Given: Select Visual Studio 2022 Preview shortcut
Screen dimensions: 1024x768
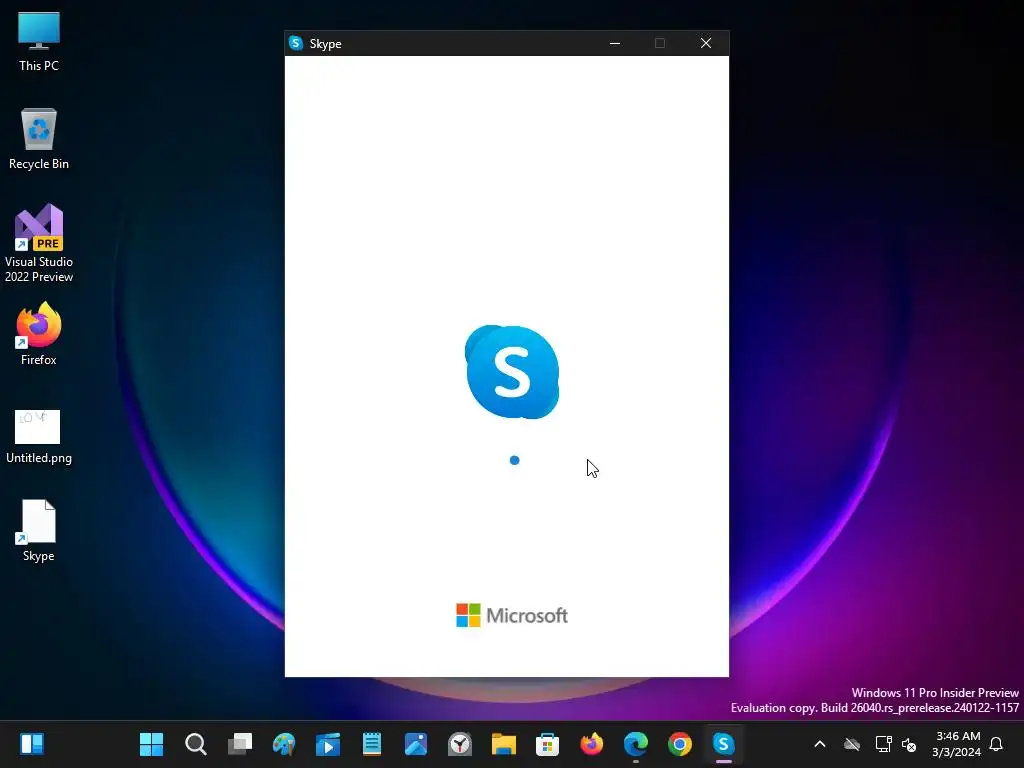Looking at the screenshot, I should pos(39,243).
